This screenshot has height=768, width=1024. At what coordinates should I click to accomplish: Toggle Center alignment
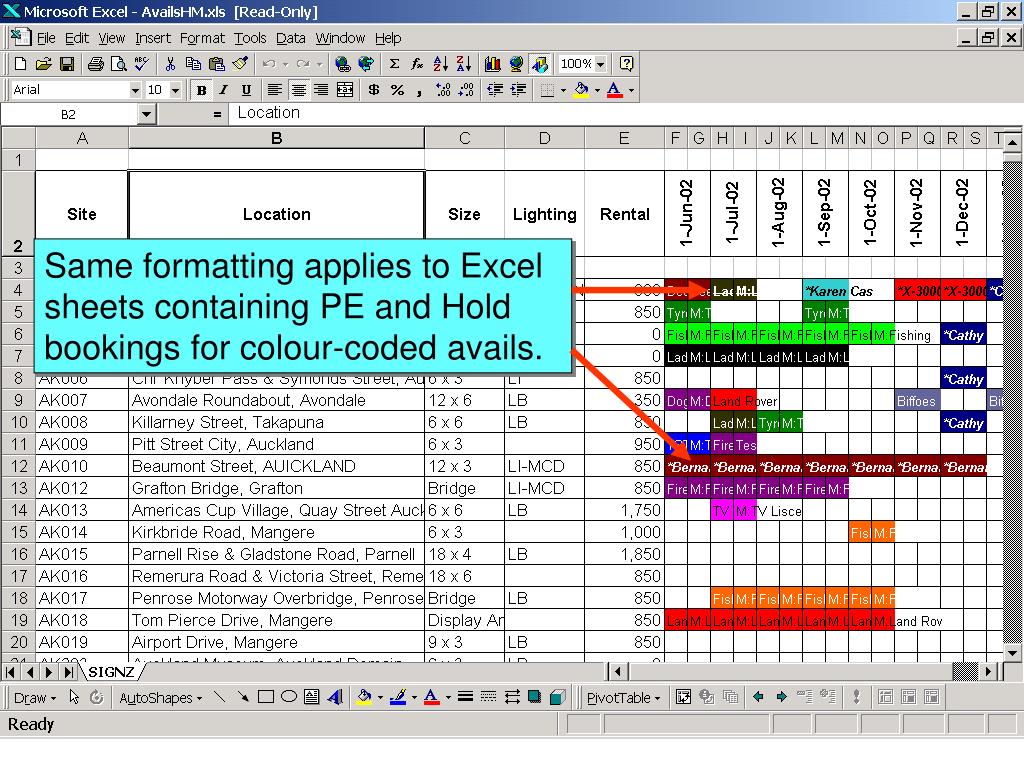pos(298,90)
